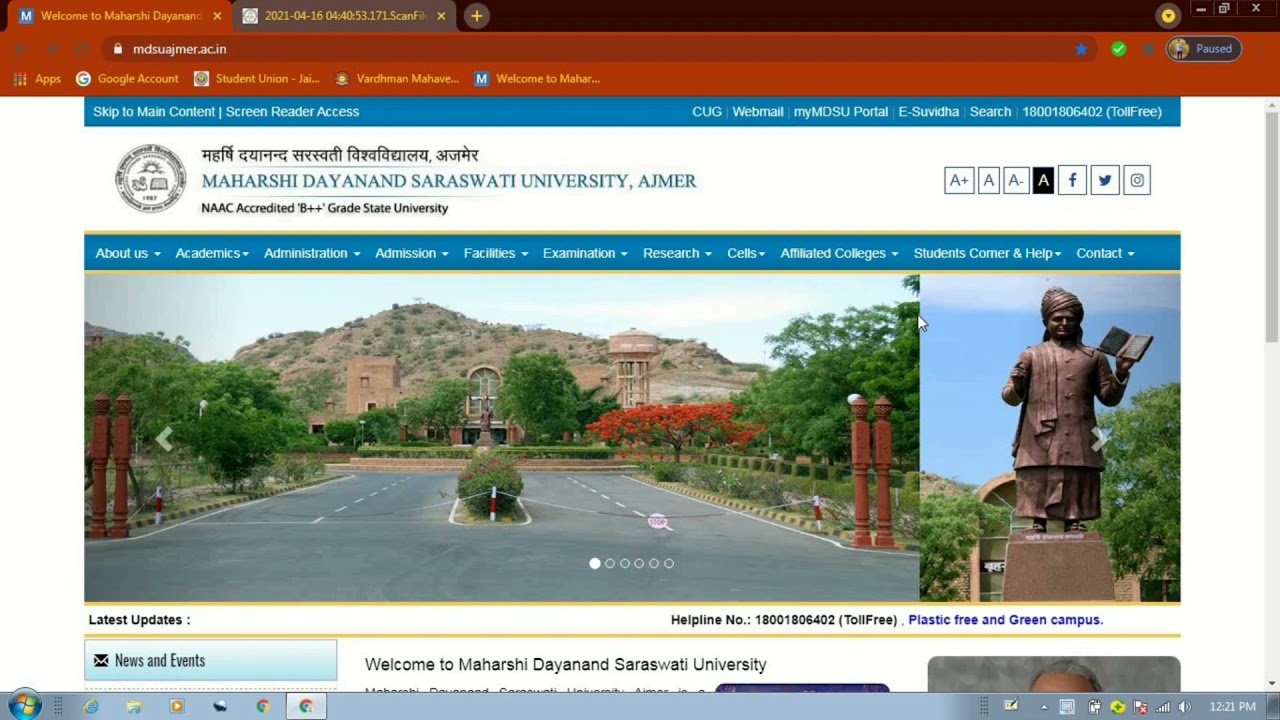
Task: Expand the About us menu
Action: click(x=128, y=253)
